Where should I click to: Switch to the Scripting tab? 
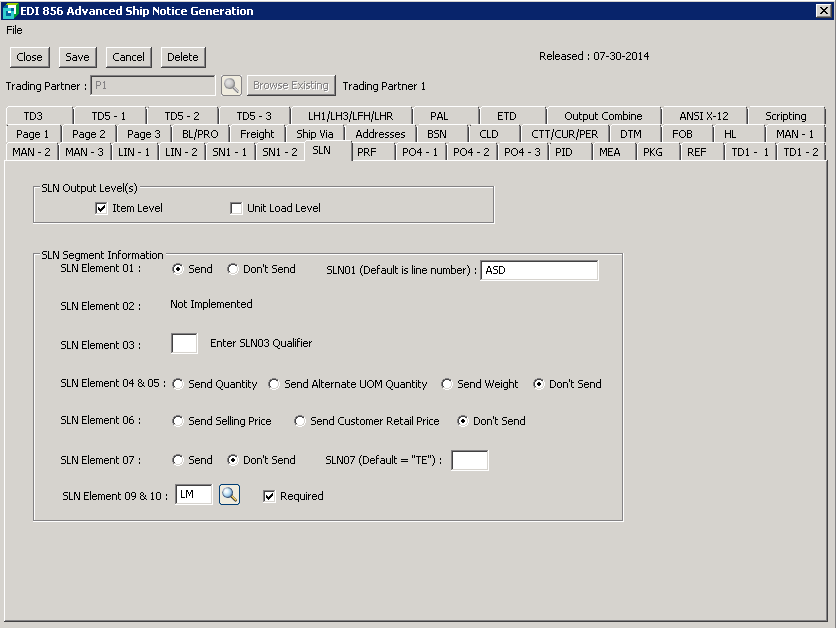point(785,116)
